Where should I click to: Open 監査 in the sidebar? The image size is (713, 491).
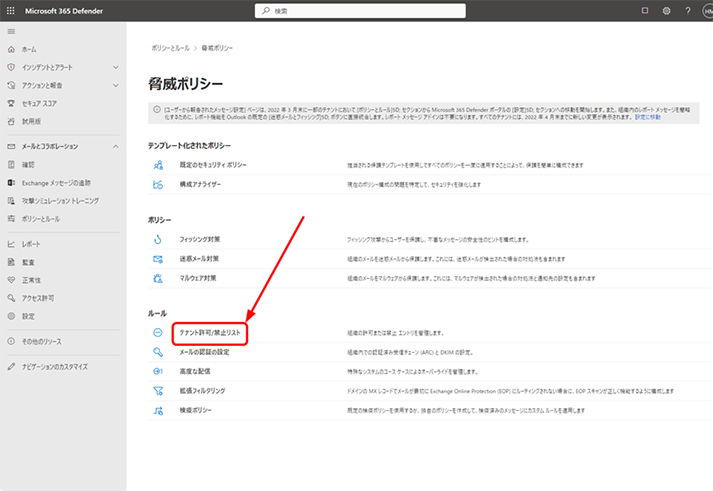28,262
